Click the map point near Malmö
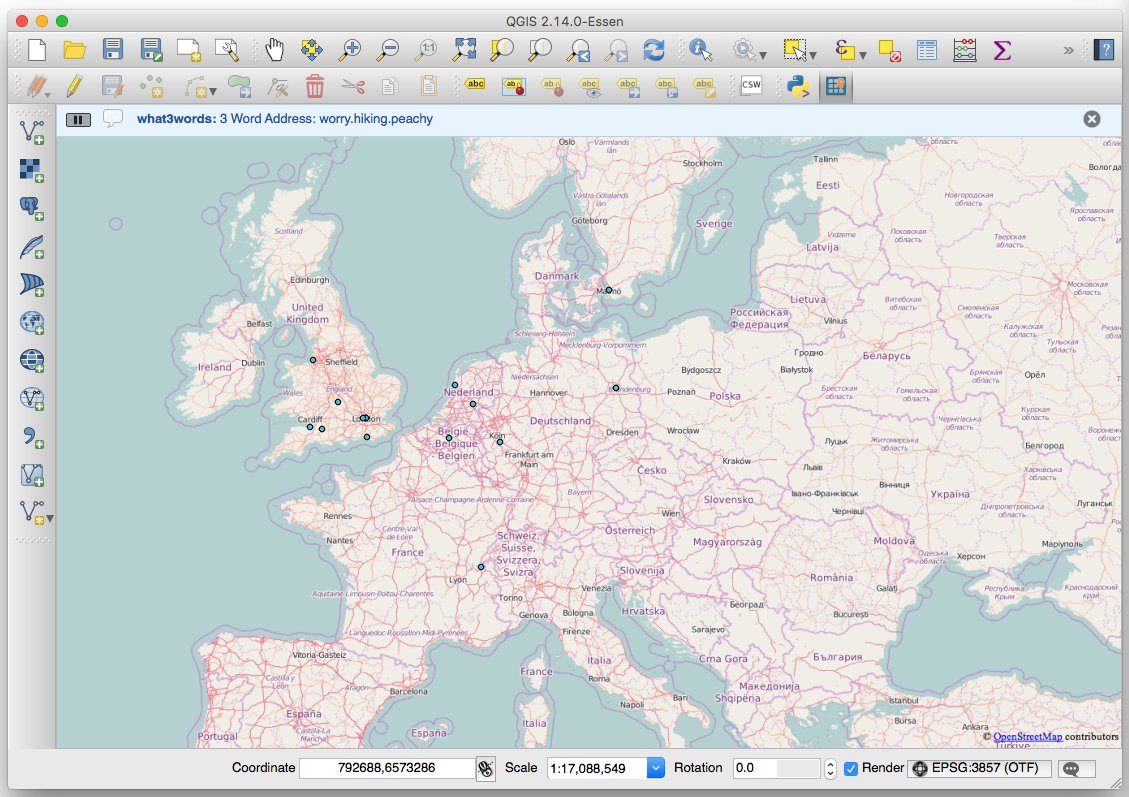This screenshot has width=1129, height=797. tap(608, 290)
